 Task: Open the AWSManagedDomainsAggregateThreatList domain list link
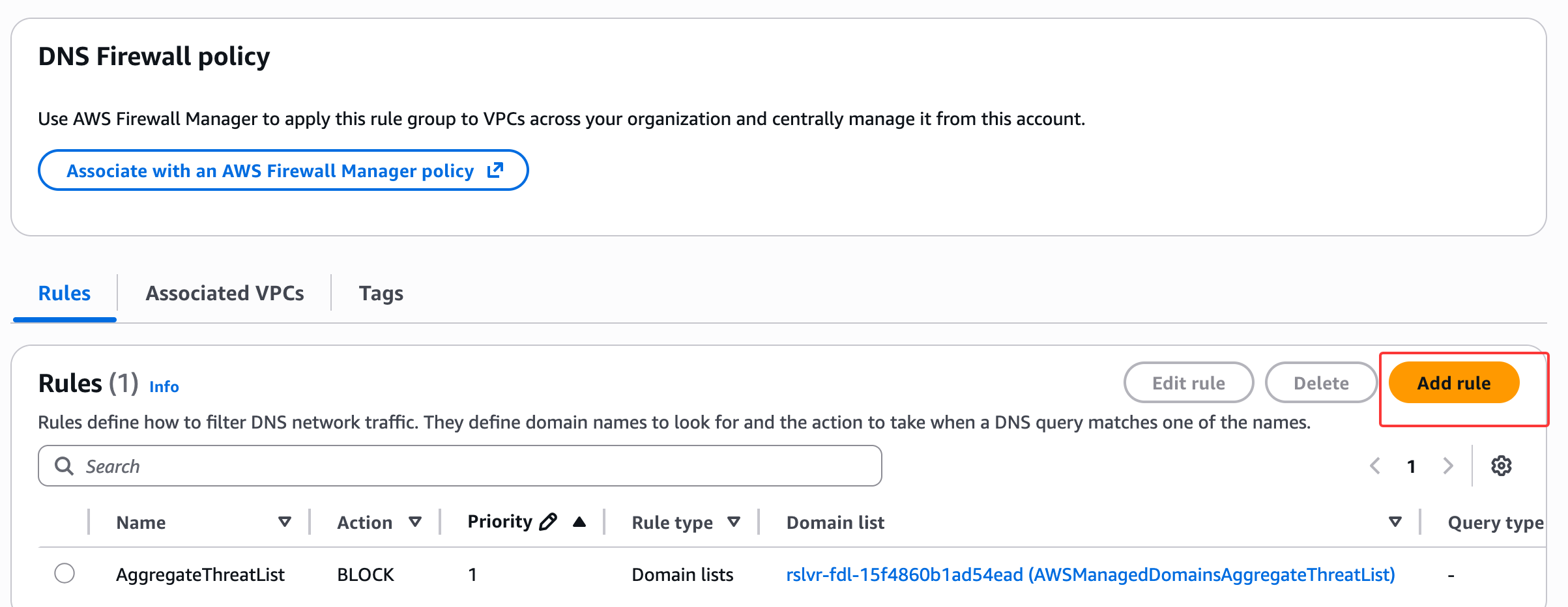(1090, 574)
